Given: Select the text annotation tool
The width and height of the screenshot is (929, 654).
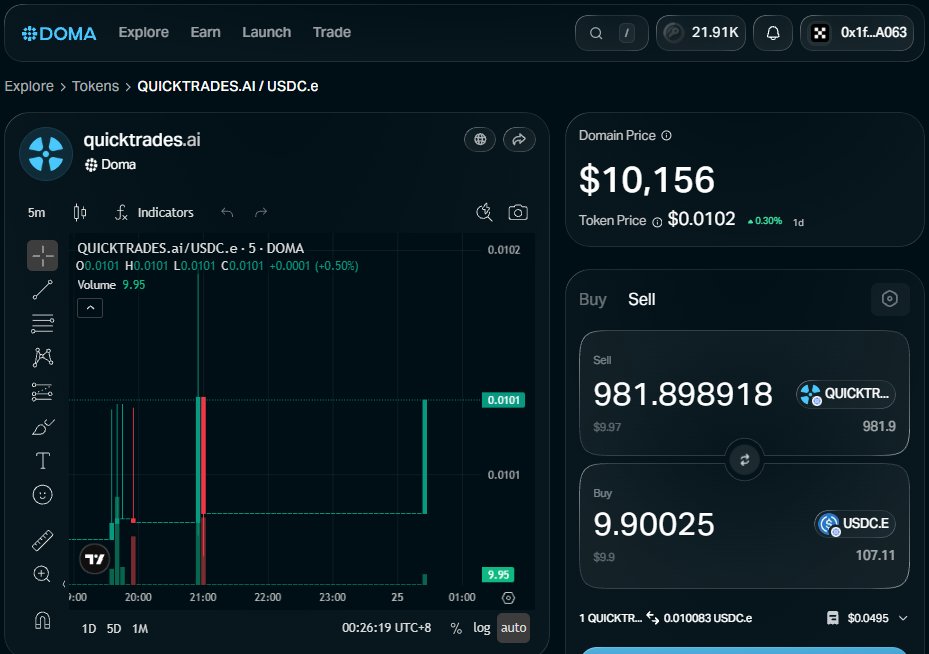Looking at the screenshot, I should 43,460.
